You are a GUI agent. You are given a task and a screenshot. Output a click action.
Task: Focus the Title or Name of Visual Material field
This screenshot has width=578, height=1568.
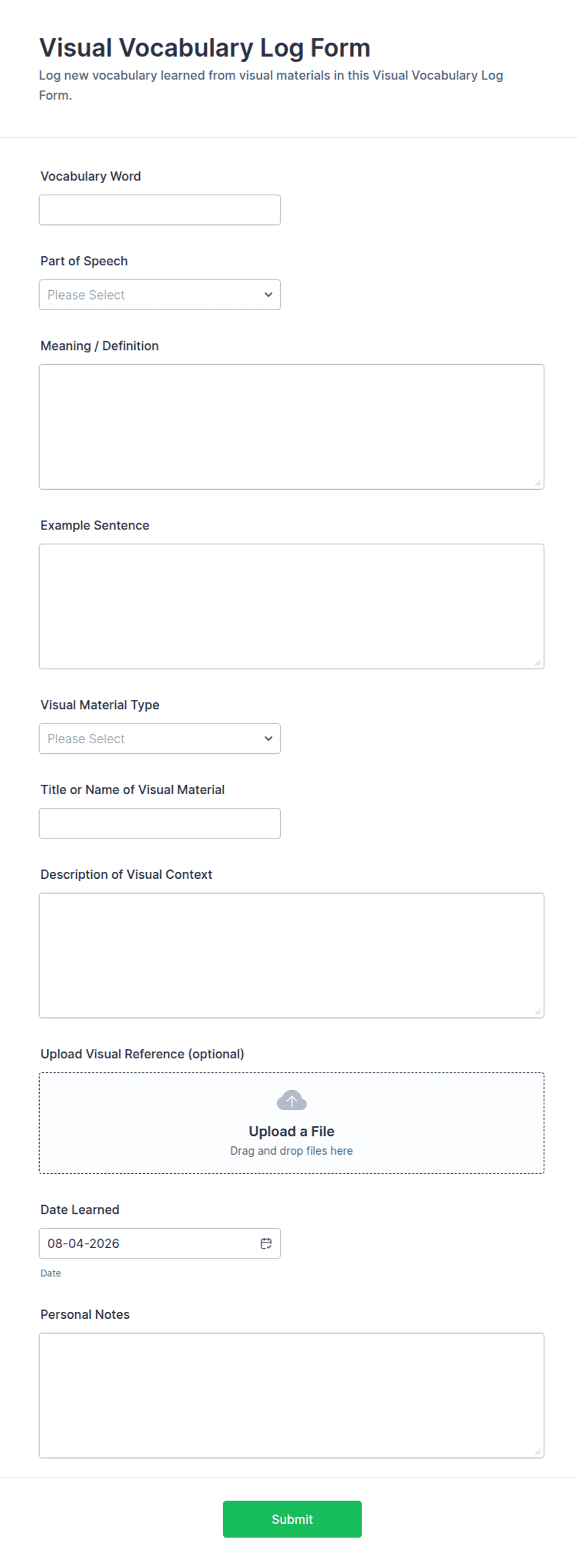pyautogui.click(x=160, y=823)
